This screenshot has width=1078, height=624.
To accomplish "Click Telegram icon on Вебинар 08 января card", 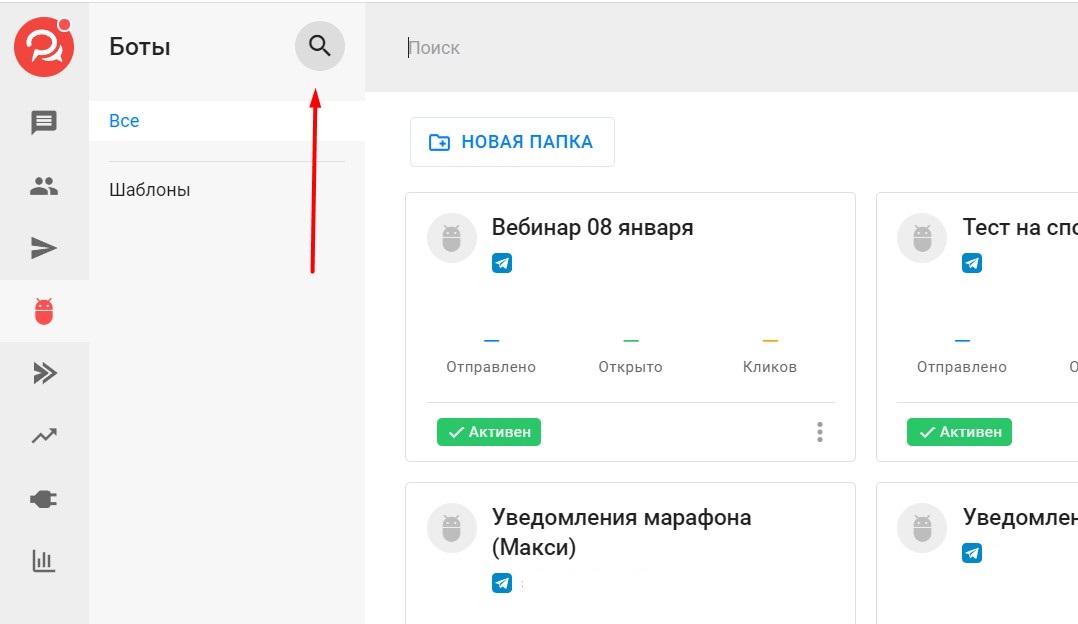I will tap(502, 263).
